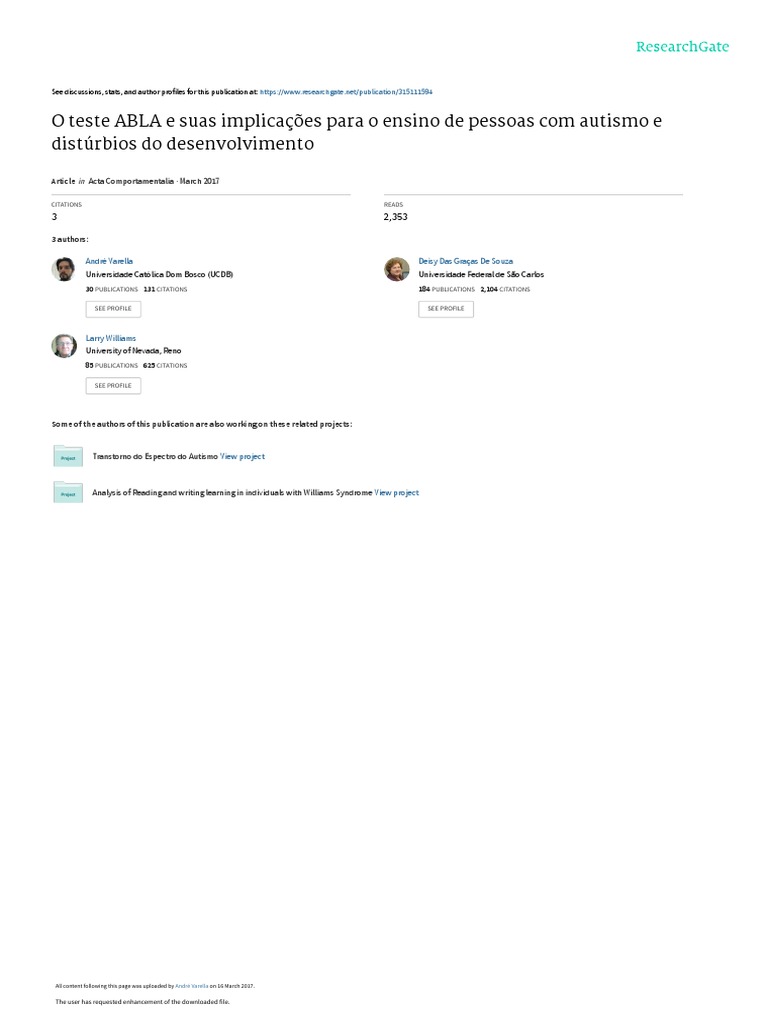Open the researchgate.net publication URL
Viewport: 768px width, 1024px height.
[x=346, y=91]
